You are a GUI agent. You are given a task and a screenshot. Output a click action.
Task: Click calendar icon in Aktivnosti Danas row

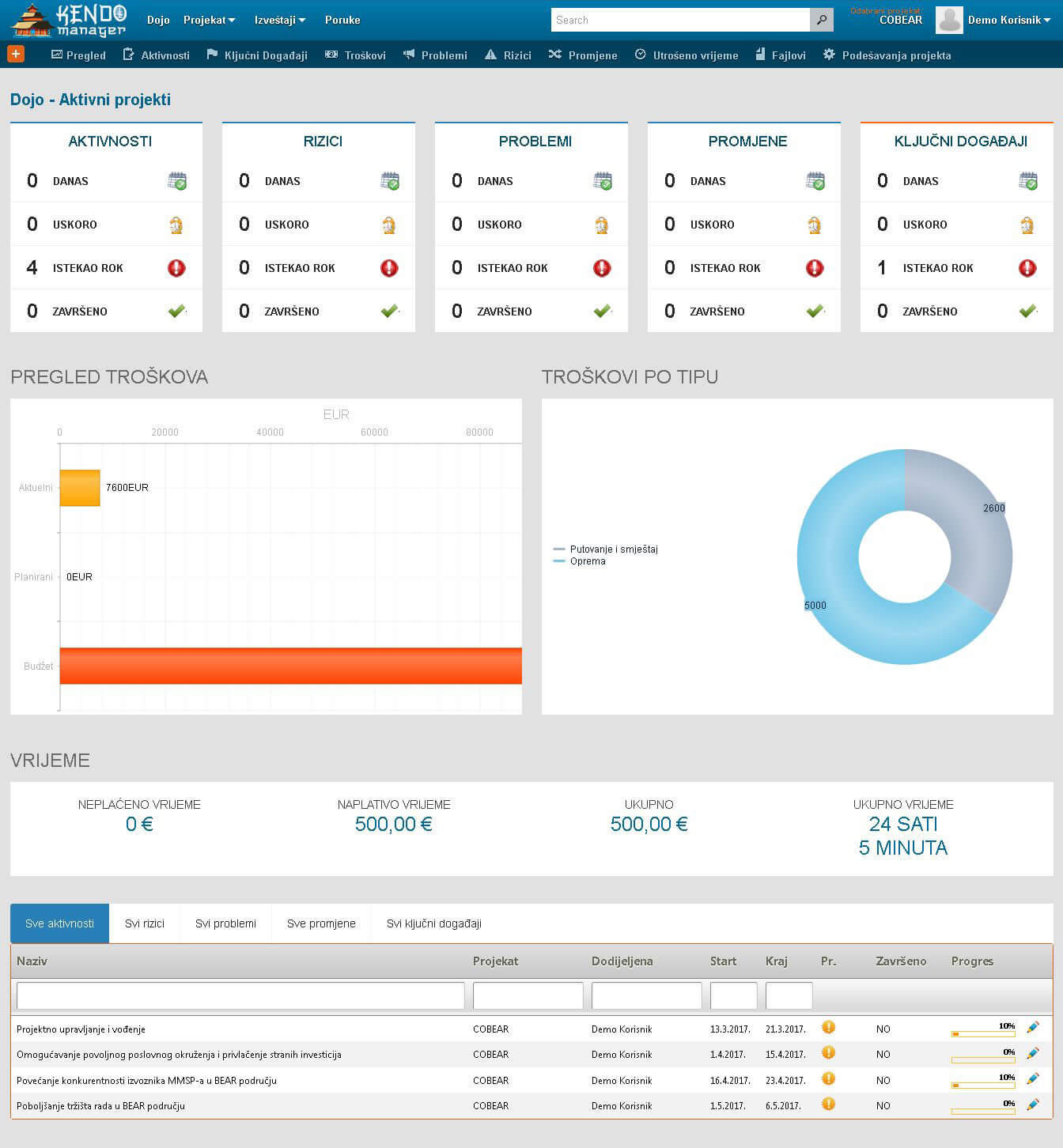177,181
